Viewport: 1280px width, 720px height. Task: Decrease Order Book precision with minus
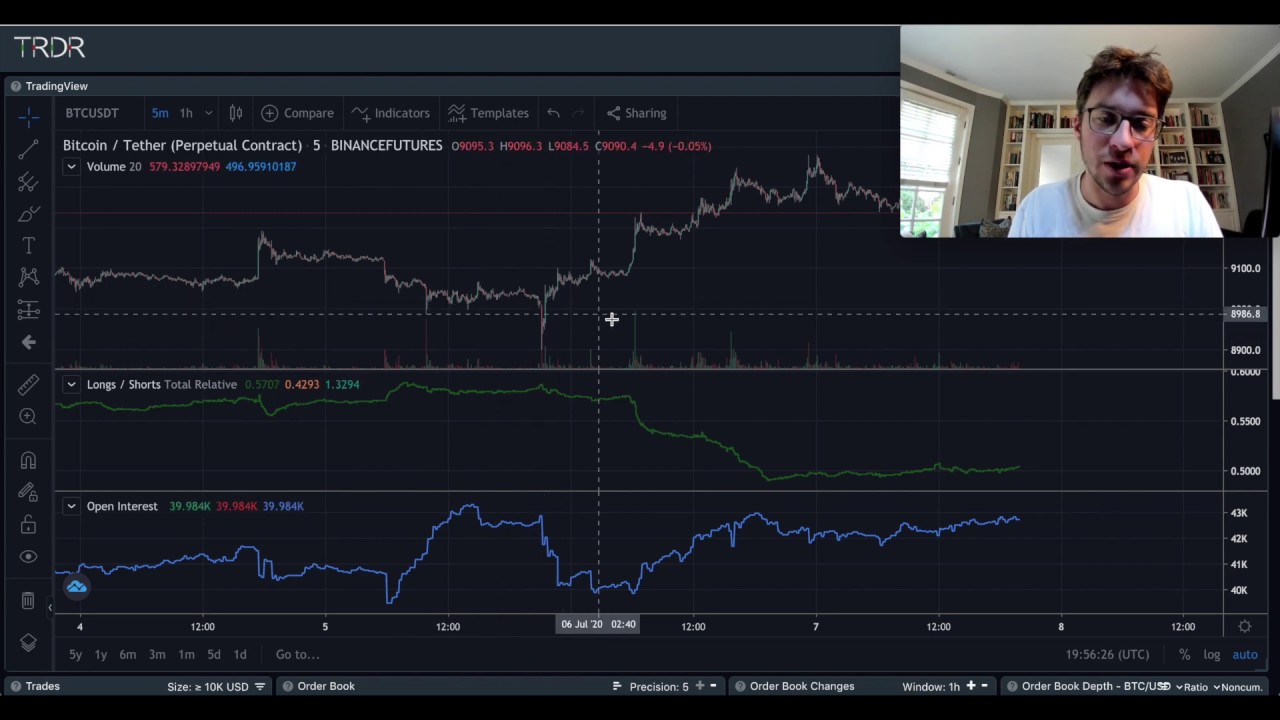[713, 686]
